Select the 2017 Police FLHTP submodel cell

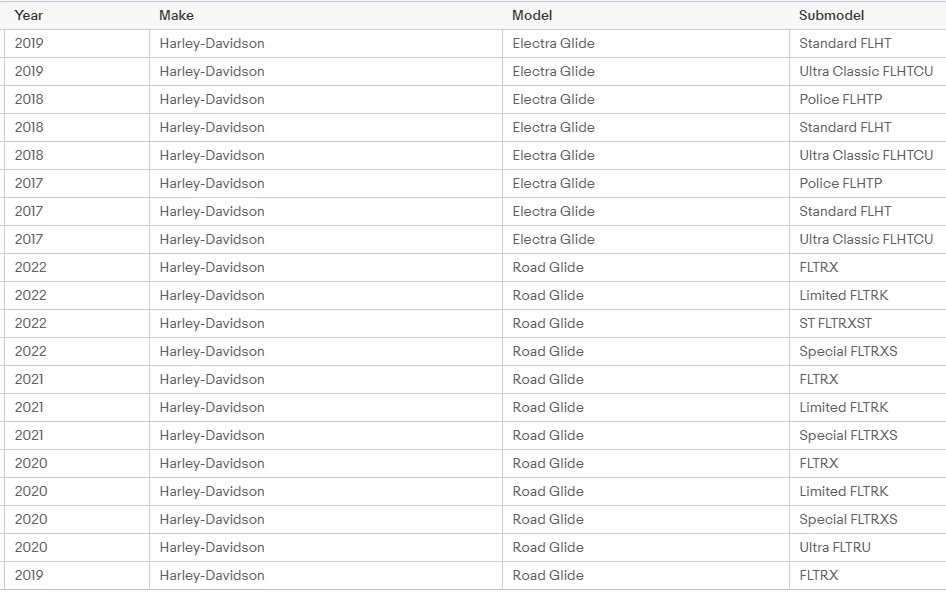868,183
